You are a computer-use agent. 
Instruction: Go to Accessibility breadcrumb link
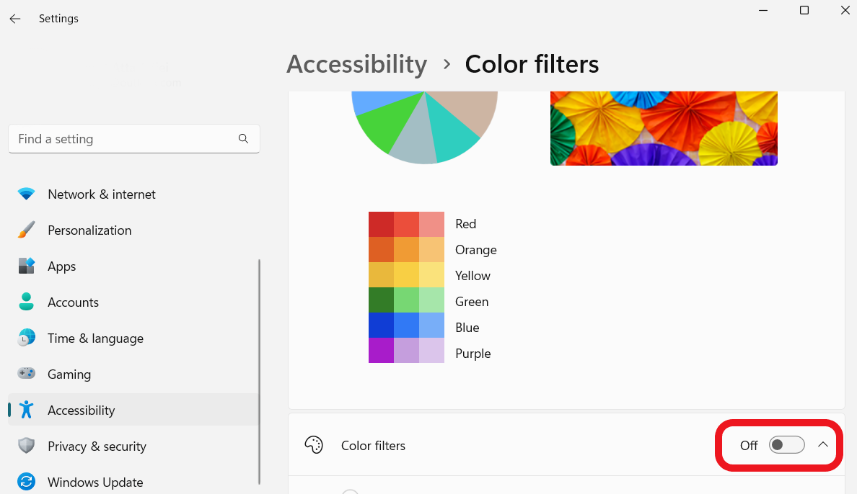[x=356, y=64]
